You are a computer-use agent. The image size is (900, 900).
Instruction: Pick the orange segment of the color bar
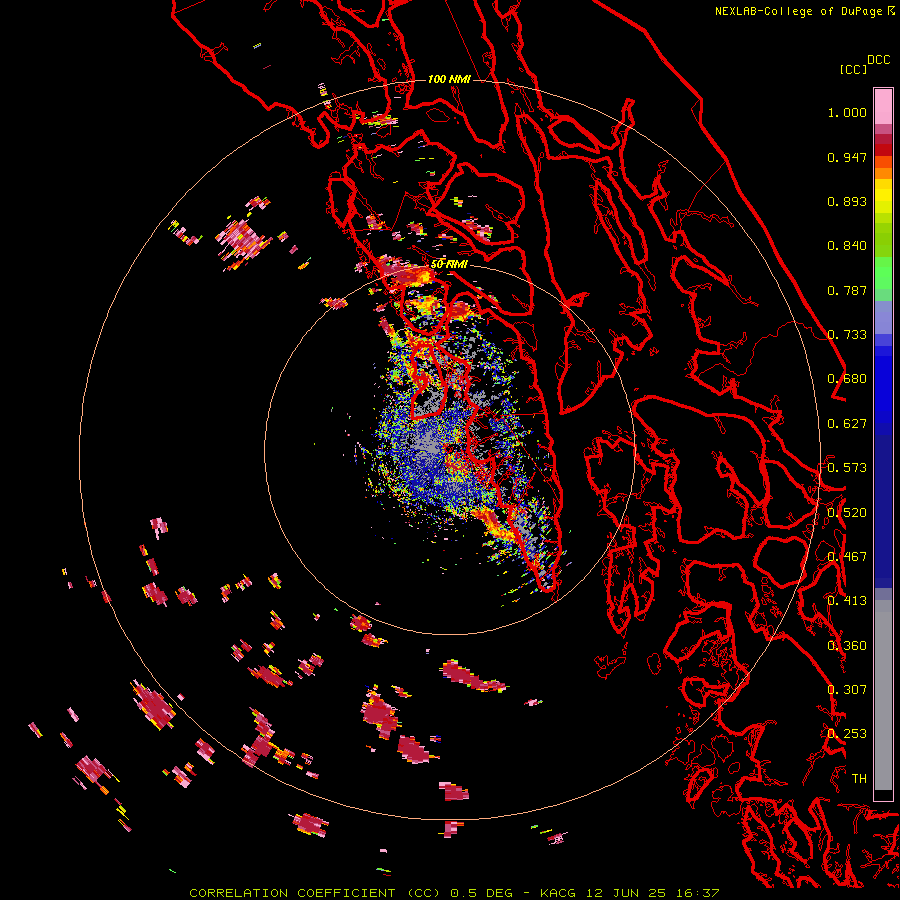click(883, 173)
